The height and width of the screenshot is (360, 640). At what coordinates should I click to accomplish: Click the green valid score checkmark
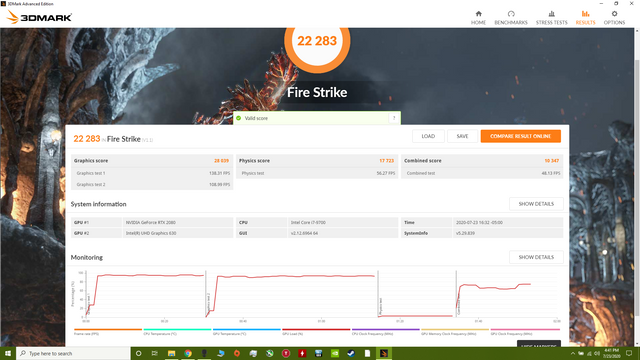tap(238, 118)
